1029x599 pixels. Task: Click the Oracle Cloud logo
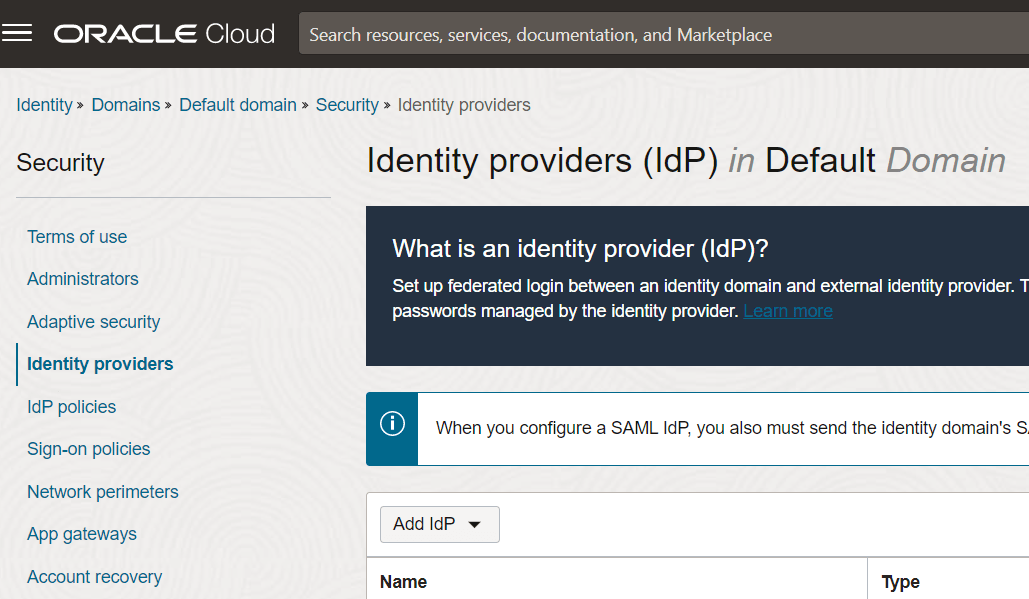point(163,33)
